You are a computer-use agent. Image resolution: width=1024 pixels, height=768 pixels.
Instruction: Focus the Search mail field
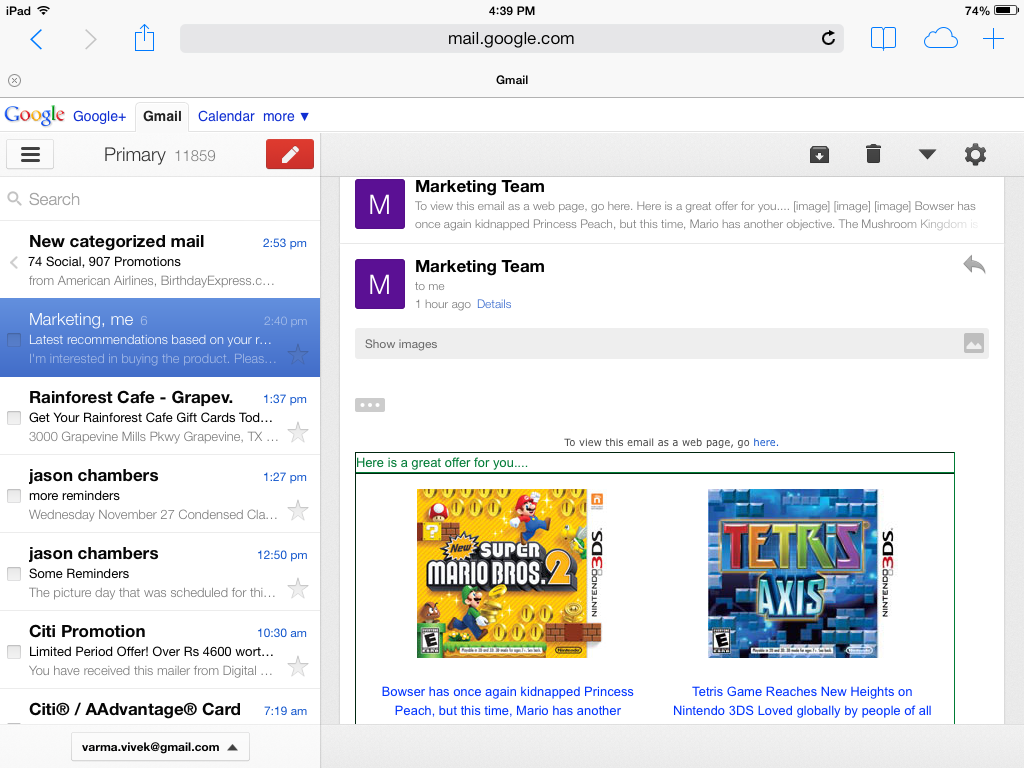click(160, 199)
